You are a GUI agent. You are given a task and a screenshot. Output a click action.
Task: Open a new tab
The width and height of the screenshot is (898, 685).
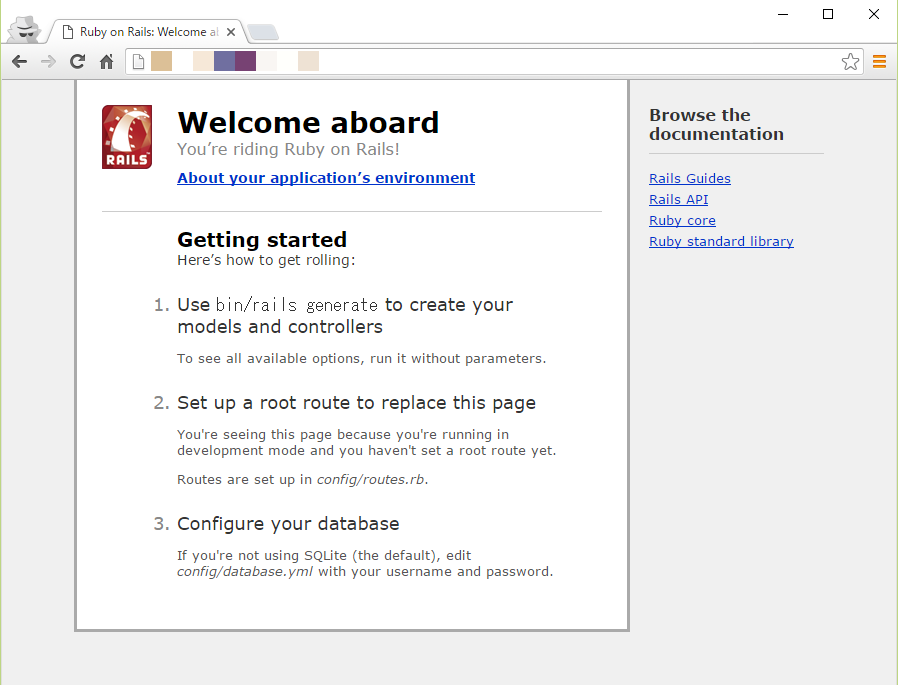(263, 32)
